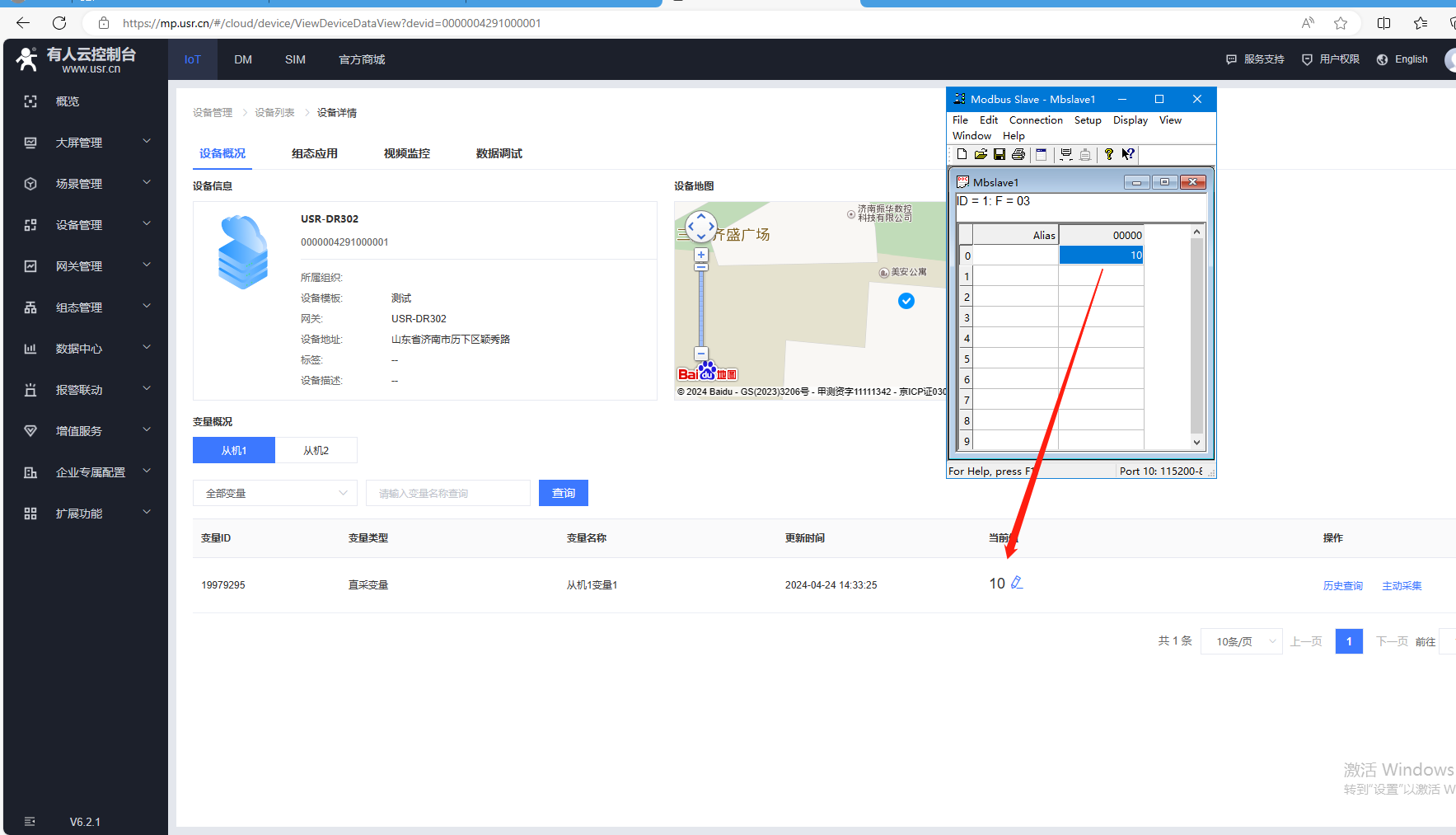This screenshot has width=1456, height=835.
Task: Click the variable name search input field
Action: coord(448,493)
